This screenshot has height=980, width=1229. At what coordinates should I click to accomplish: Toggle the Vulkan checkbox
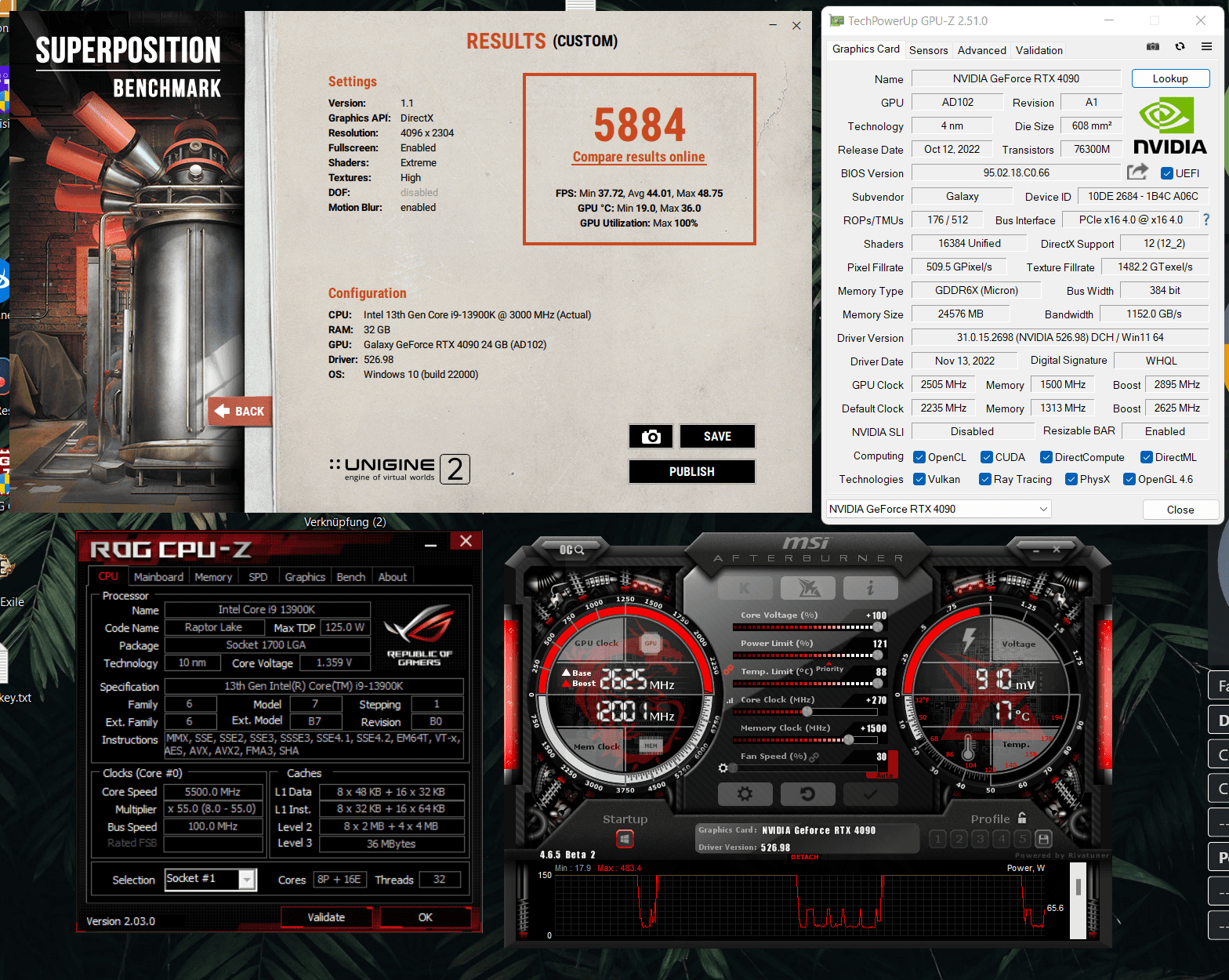[x=919, y=479]
